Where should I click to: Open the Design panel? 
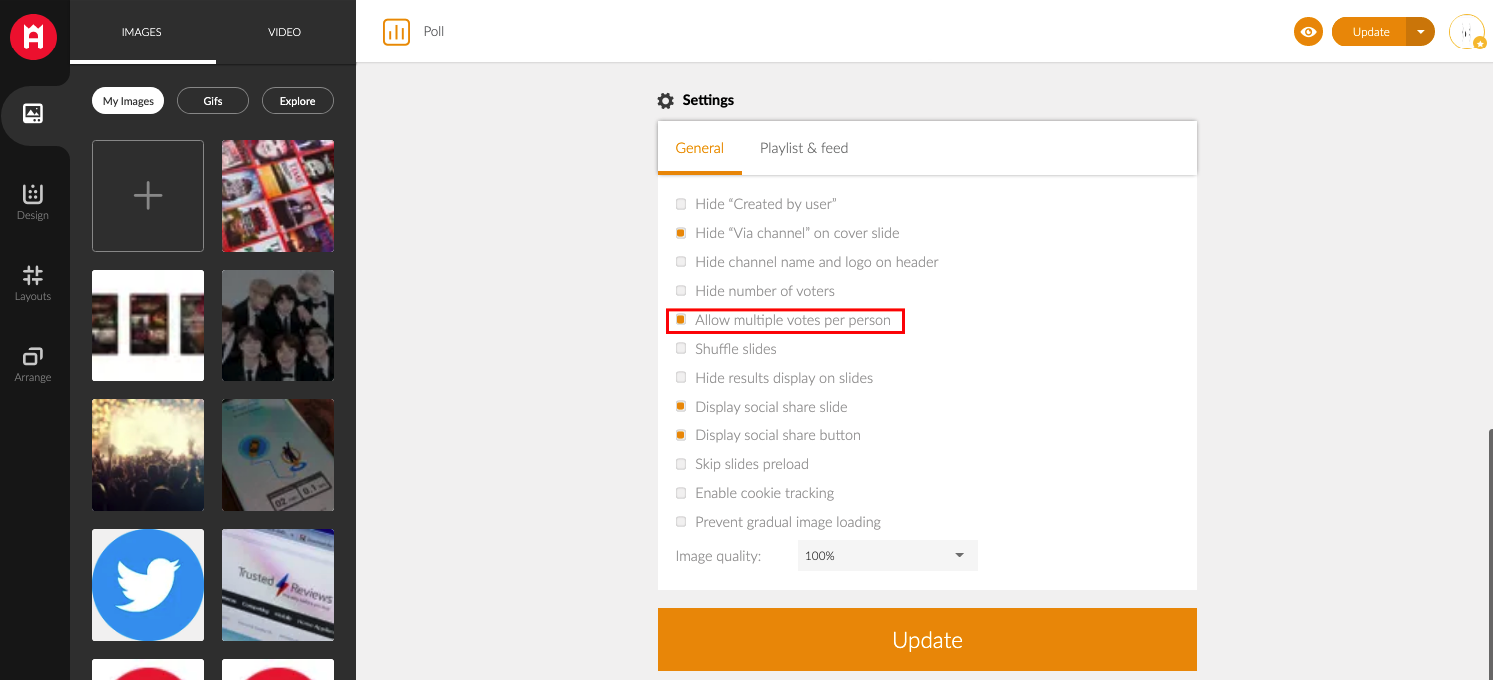coord(33,201)
